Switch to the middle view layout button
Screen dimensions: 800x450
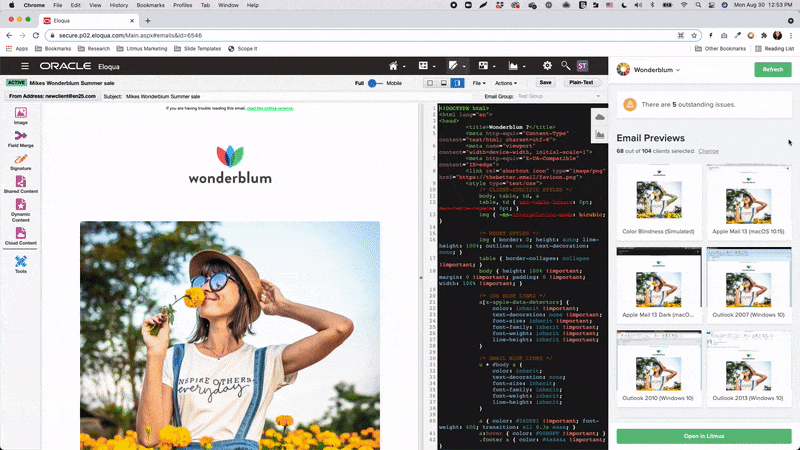click(x=443, y=83)
